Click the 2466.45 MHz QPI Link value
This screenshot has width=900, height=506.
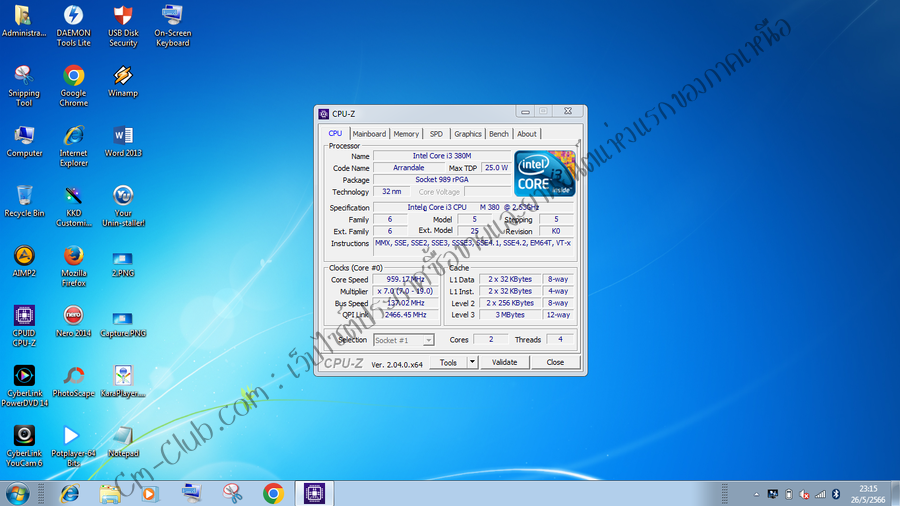pyautogui.click(x=405, y=315)
